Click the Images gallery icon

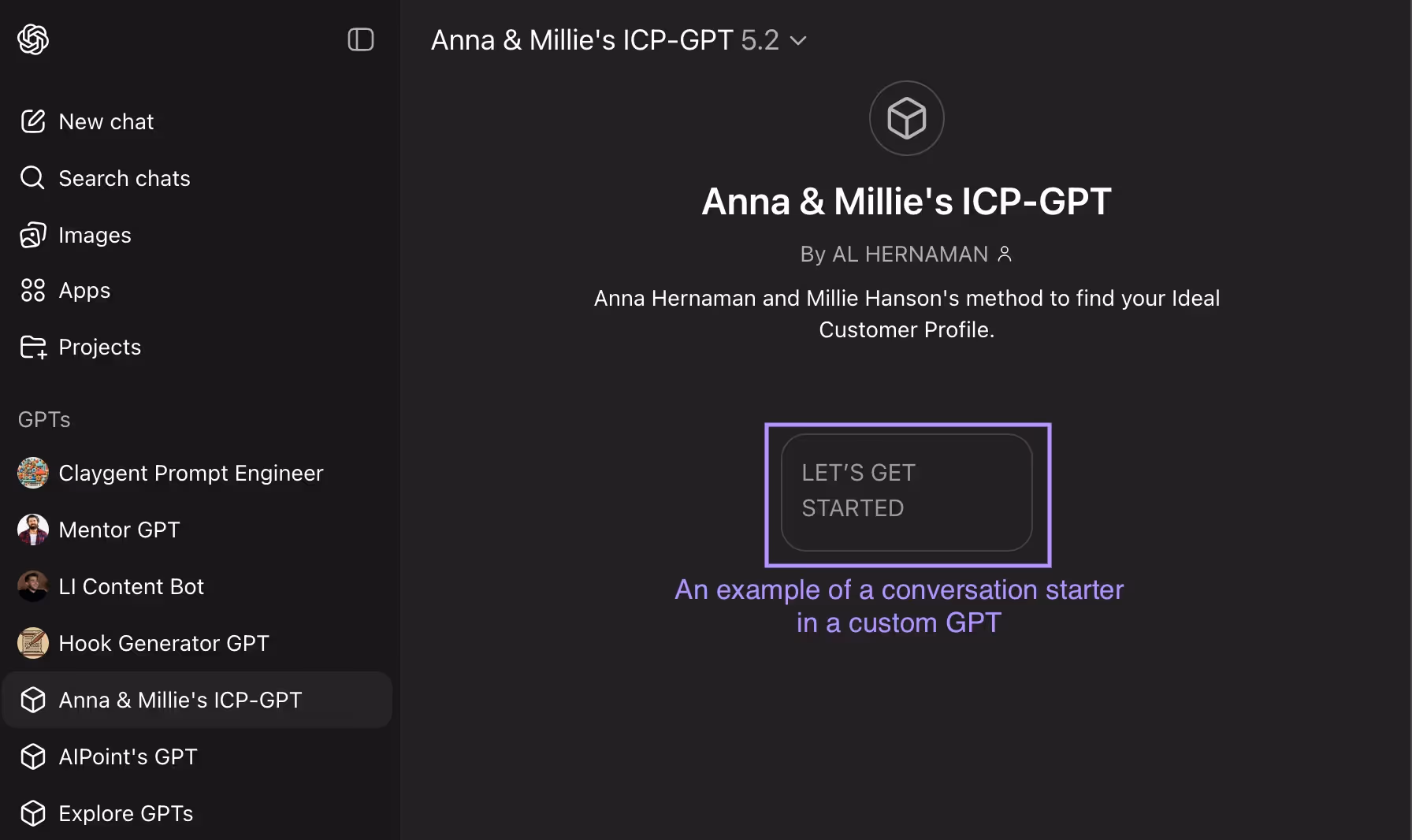33,235
